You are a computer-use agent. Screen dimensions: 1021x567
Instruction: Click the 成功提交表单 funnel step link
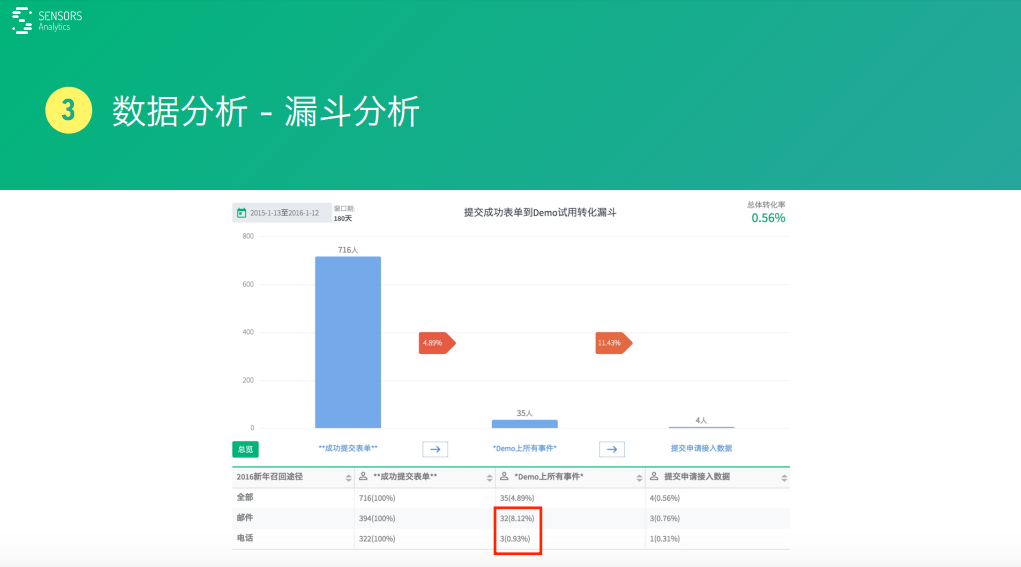click(348, 449)
